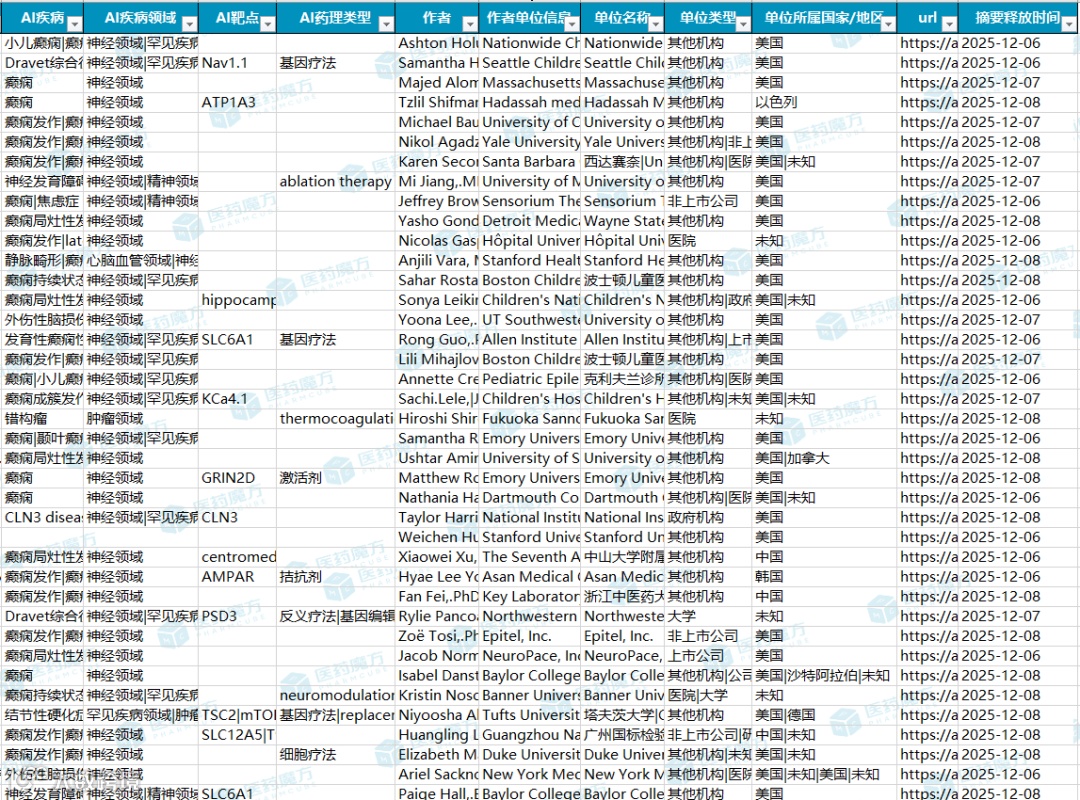1080x800 pixels.
Task: Open the 作者单位信息 column filter dropdown
Action: (572, 24)
